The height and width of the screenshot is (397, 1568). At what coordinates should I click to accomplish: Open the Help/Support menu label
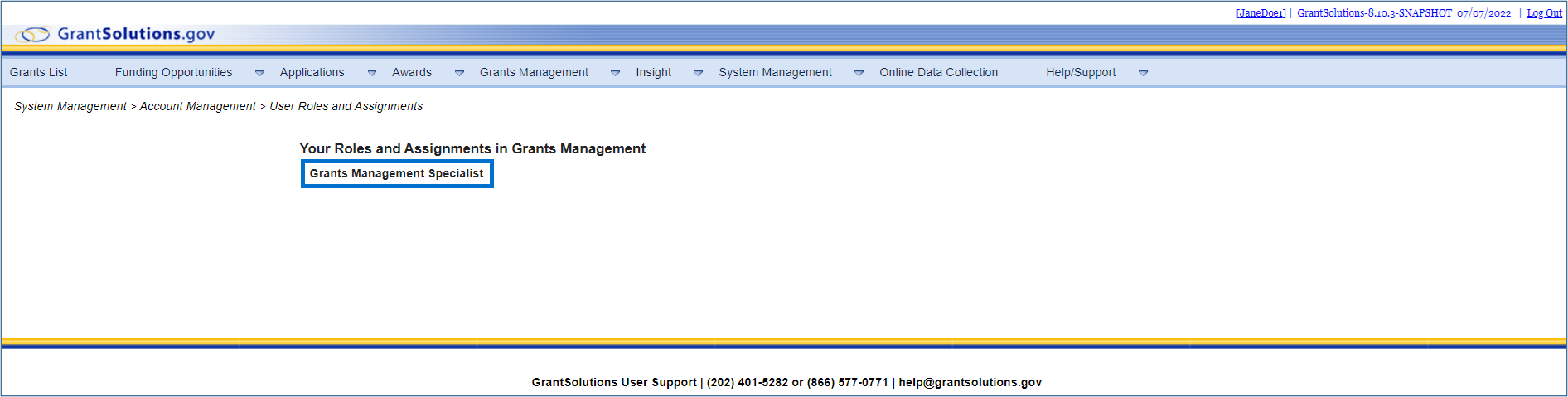pos(1080,73)
